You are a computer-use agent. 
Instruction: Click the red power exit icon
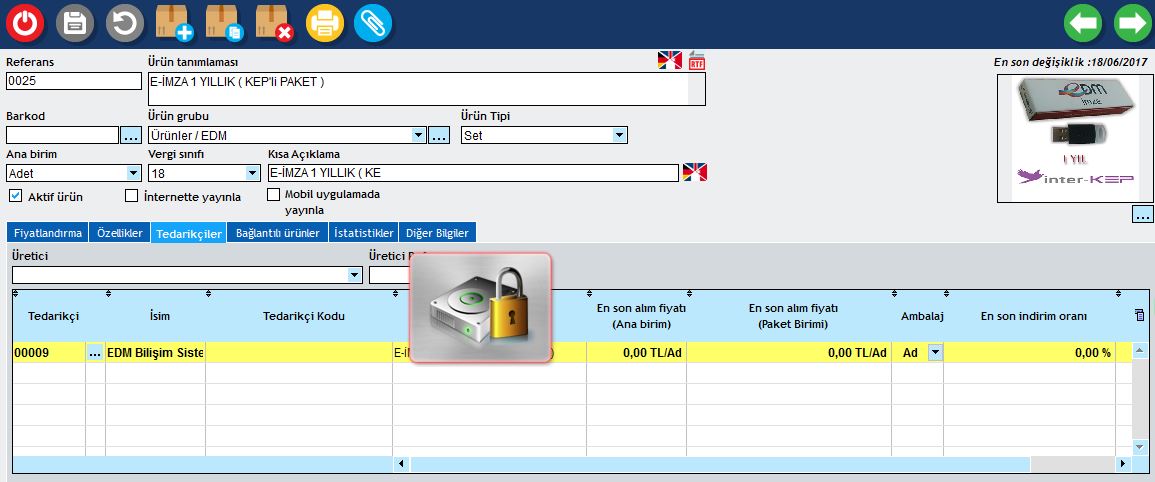(24, 23)
